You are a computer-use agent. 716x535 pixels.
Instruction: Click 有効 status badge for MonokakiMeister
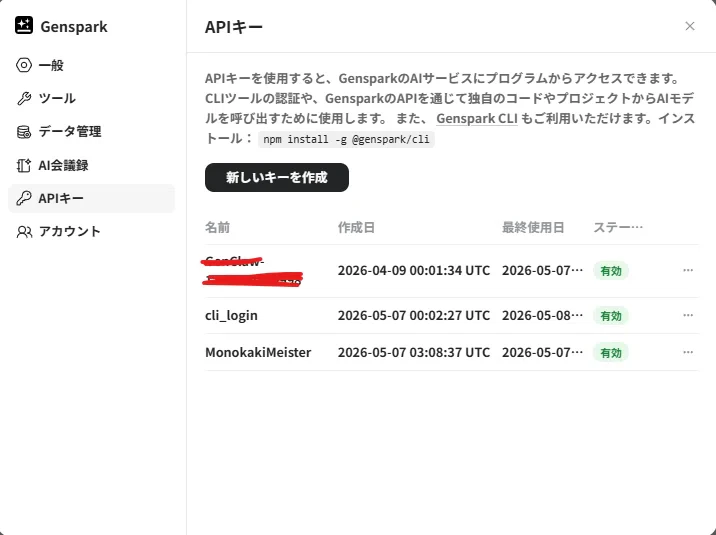(611, 352)
